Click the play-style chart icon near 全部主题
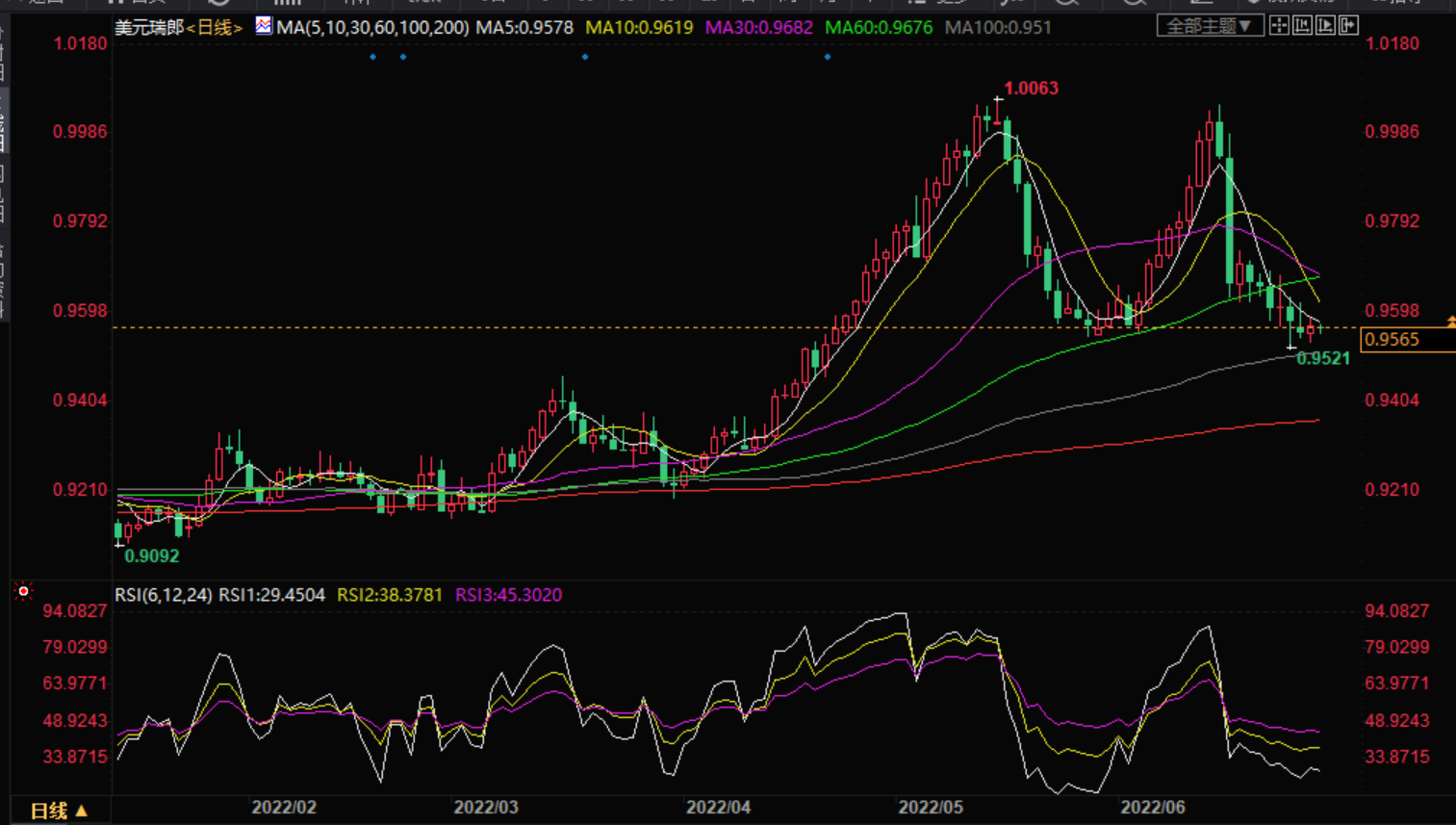Image resolution: width=1456 pixels, height=825 pixels. click(x=1325, y=26)
